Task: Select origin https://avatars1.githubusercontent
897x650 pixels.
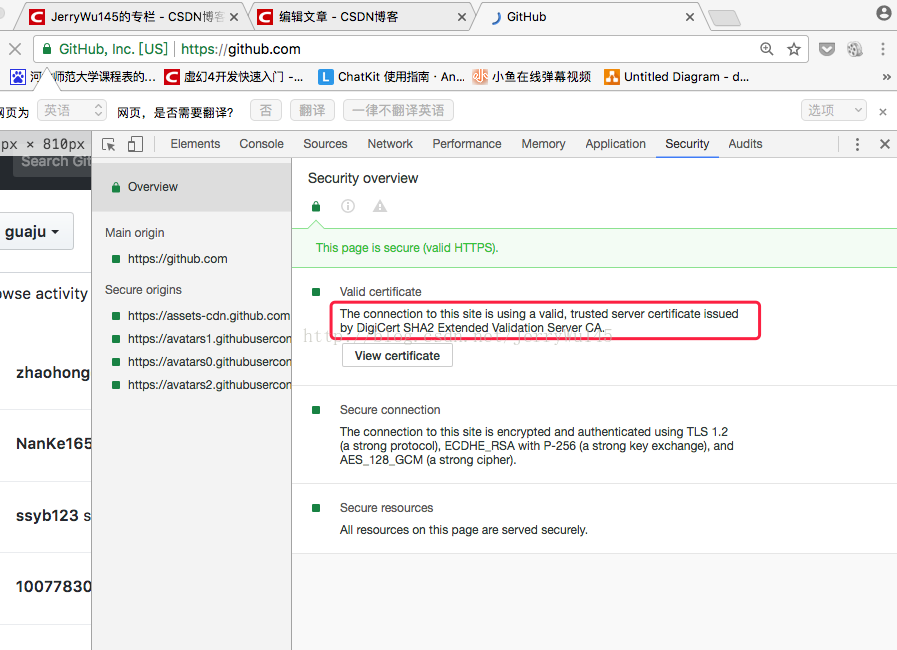Action: pos(200,339)
